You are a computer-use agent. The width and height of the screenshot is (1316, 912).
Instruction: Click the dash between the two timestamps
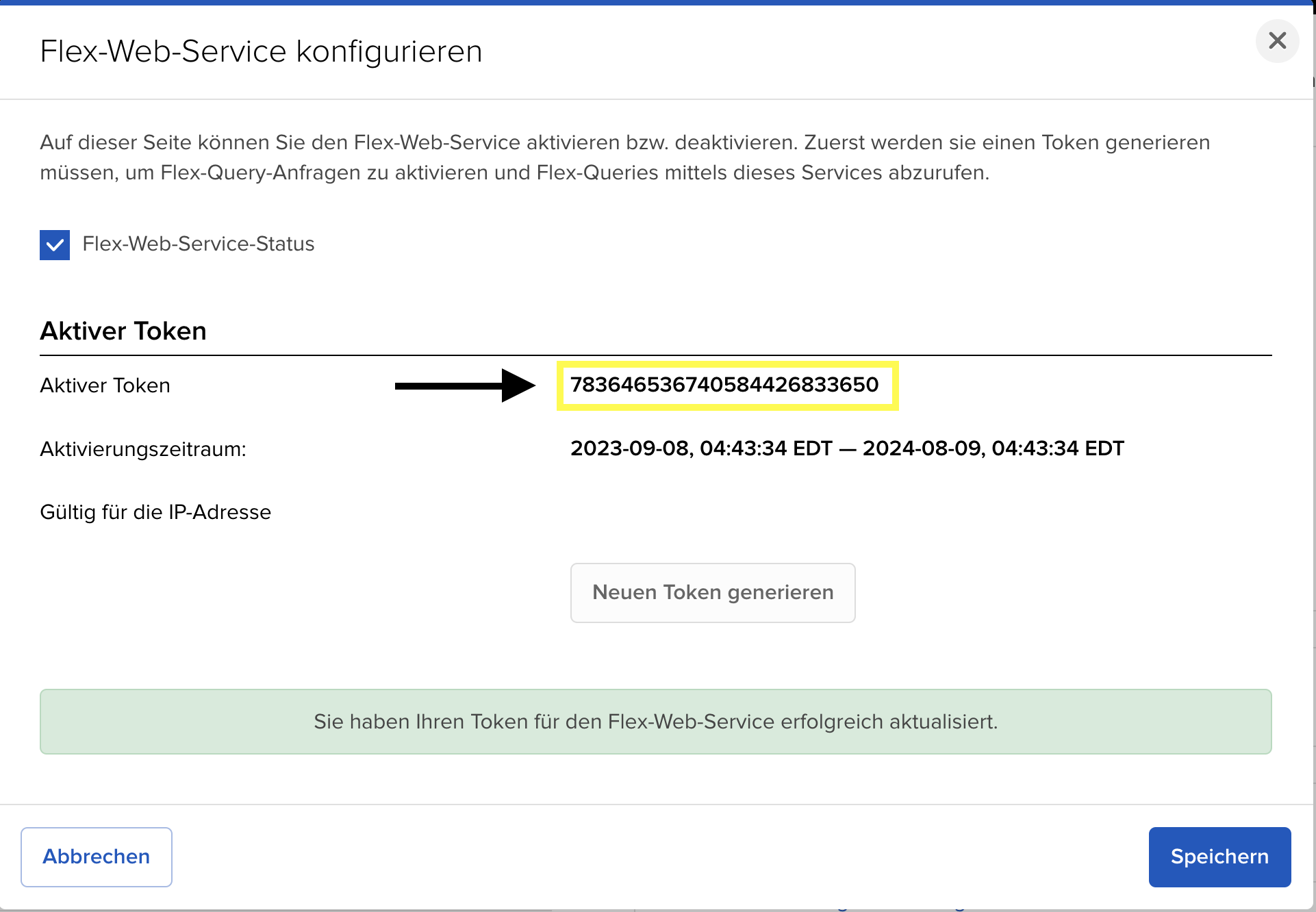coord(847,449)
